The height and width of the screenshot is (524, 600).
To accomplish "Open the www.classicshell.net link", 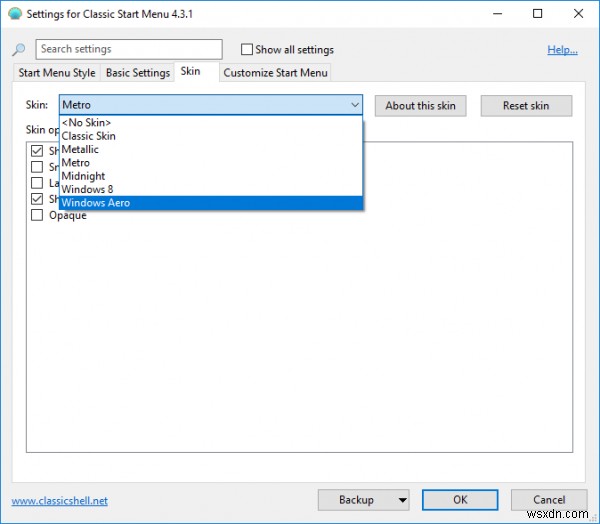I will pyautogui.click(x=60, y=501).
